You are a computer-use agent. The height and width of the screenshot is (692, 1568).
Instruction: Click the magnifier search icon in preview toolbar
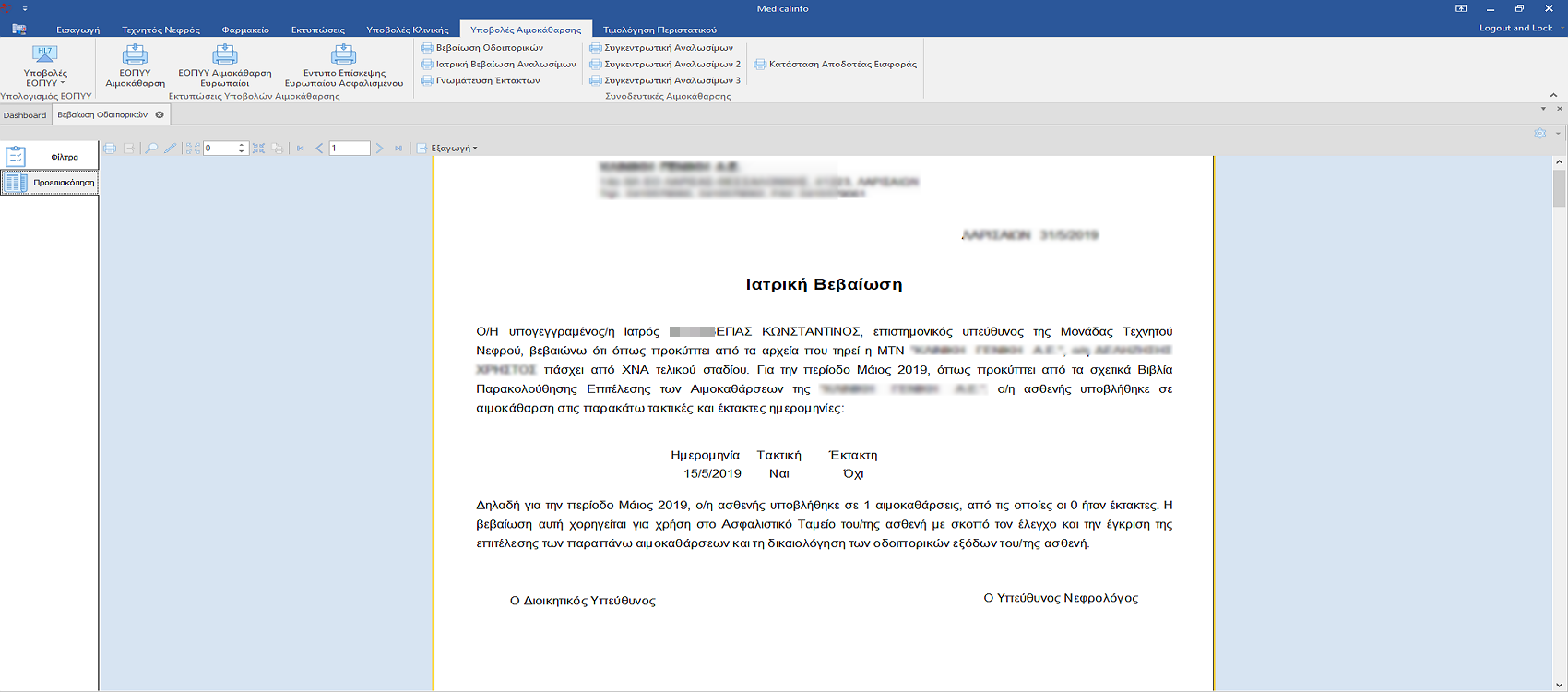tap(151, 149)
